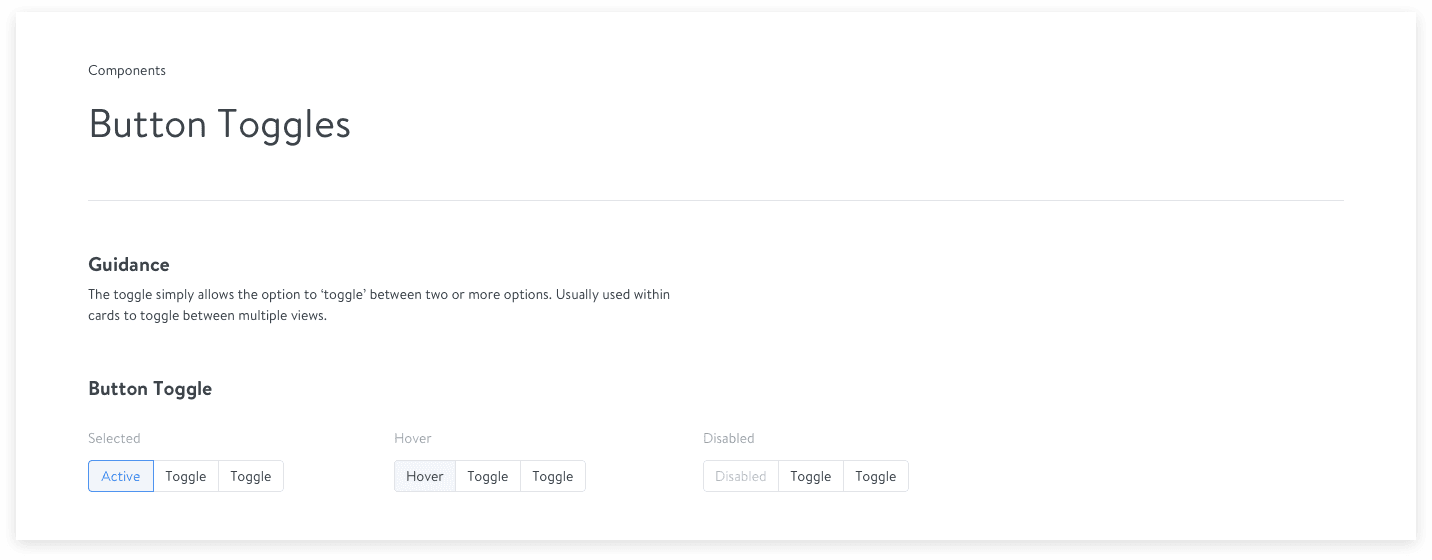Click the Guidance section heading
This screenshot has width=1432, height=560.
[129, 264]
